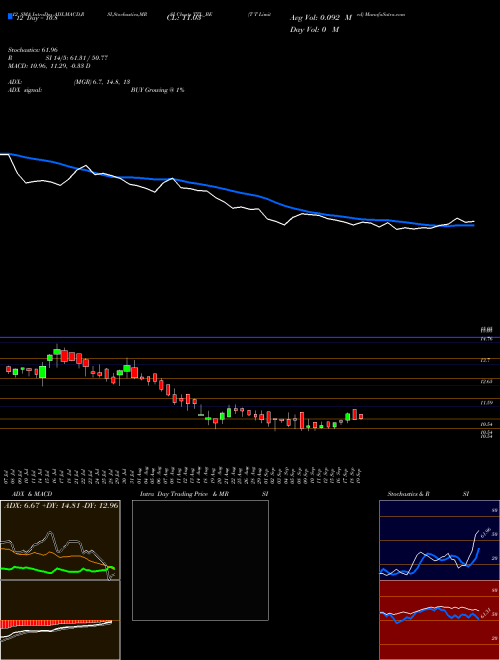The image size is (500, 660).
Task: Click the rotated 61.31 RSI value label
Action: [487, 612]
